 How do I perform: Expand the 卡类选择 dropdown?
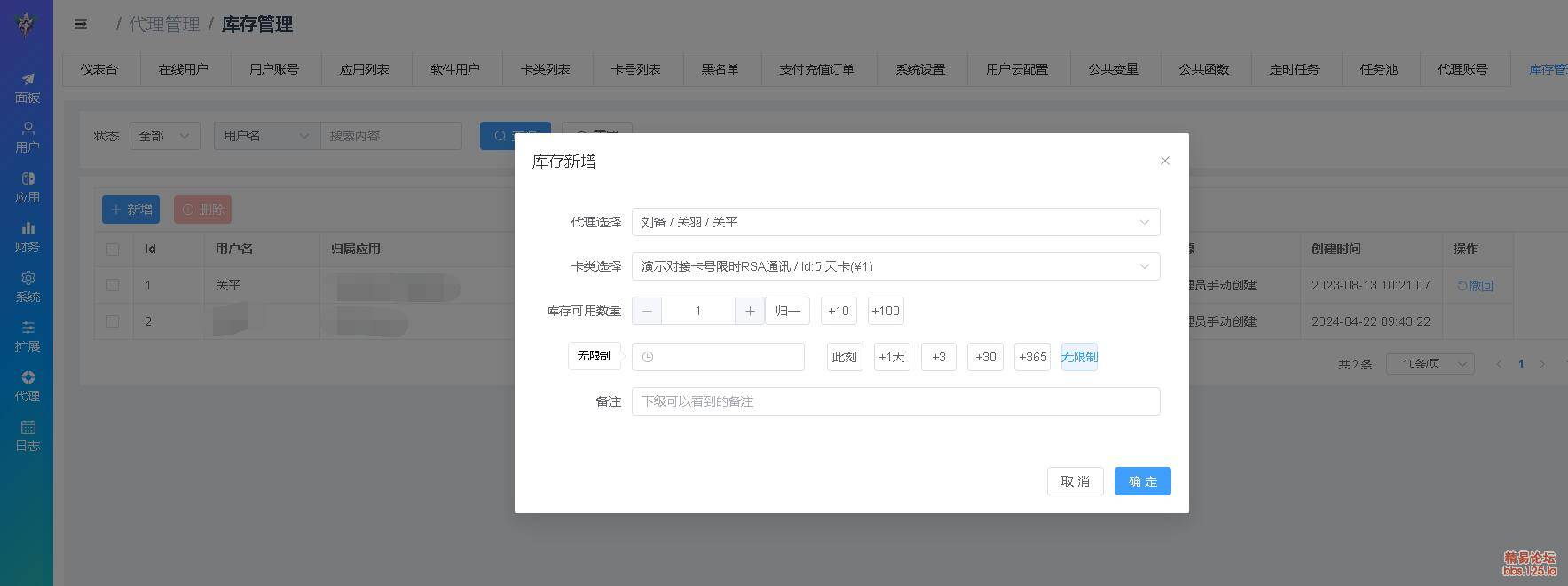pyautogui.click(x=895, y=266)
